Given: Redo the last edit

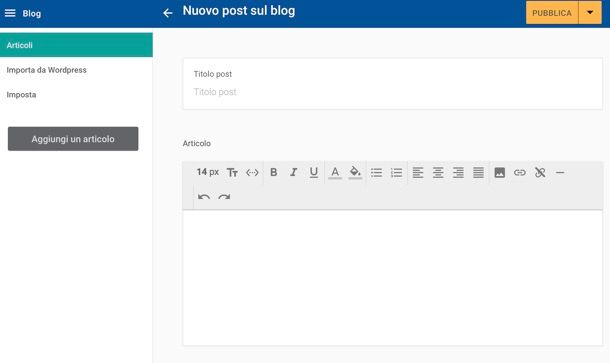Looking at the screenshot, I should pyautogui.click(x=224, y=197).
